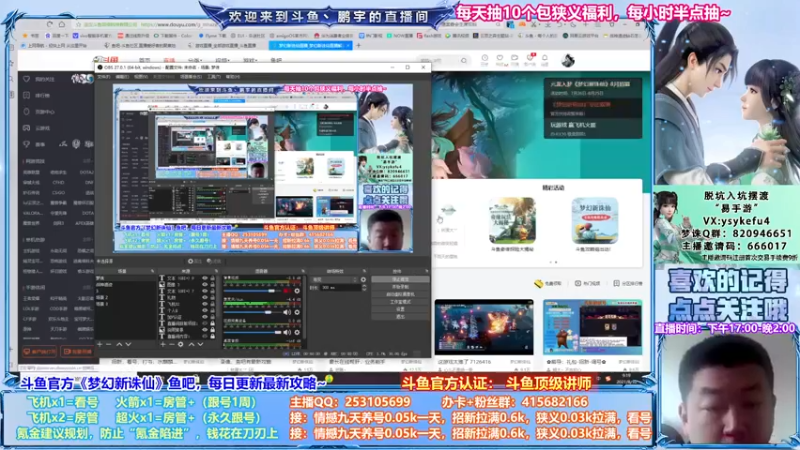Open OBS 文件 menu

[x=104, y=77]
